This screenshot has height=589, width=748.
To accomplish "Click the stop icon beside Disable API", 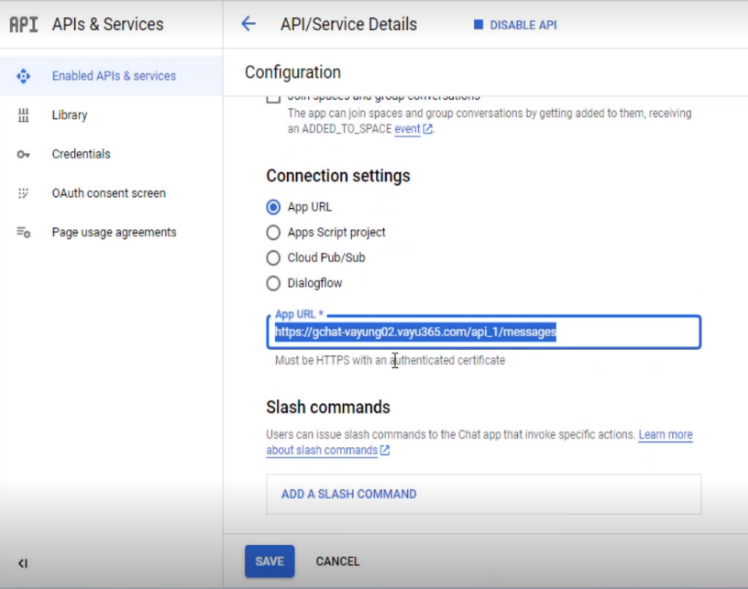I will pos(478,25).
